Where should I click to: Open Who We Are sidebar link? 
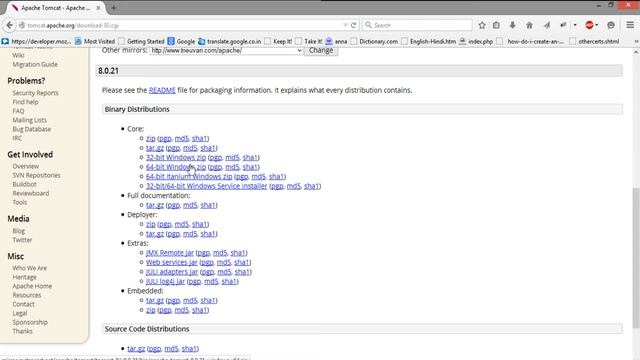tap(29, 268)
